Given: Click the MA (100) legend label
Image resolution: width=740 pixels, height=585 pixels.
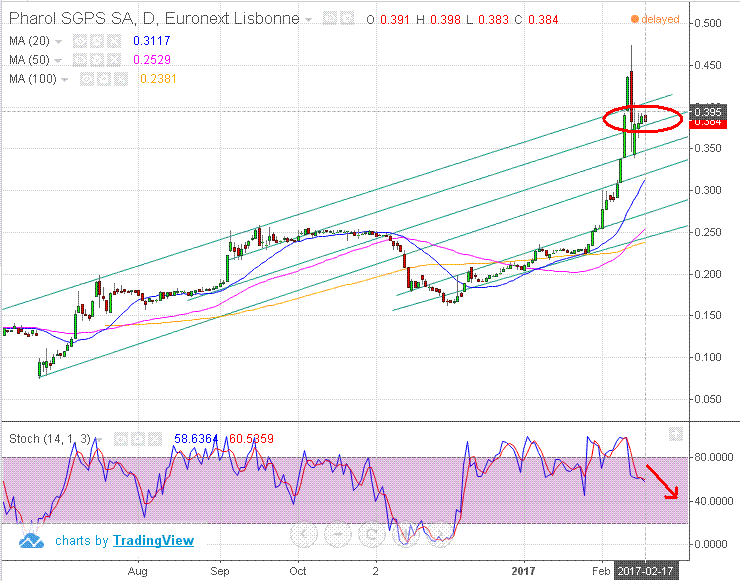Looking at the screenshot, I should (x=33, y=79).
